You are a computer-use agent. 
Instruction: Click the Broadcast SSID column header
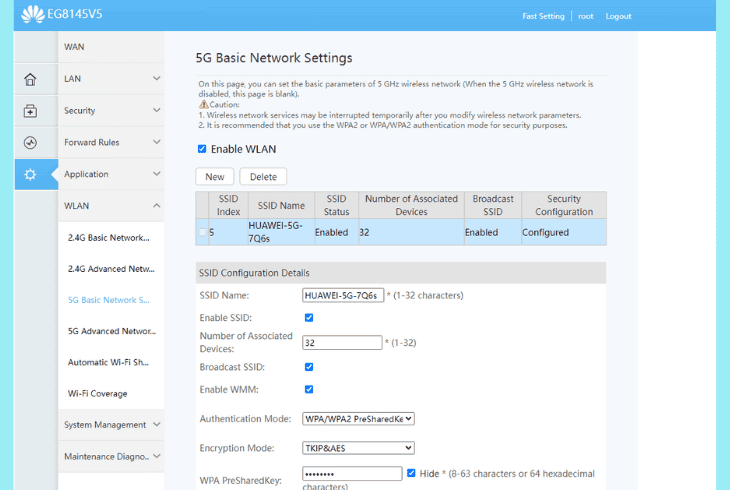(493, 205)
